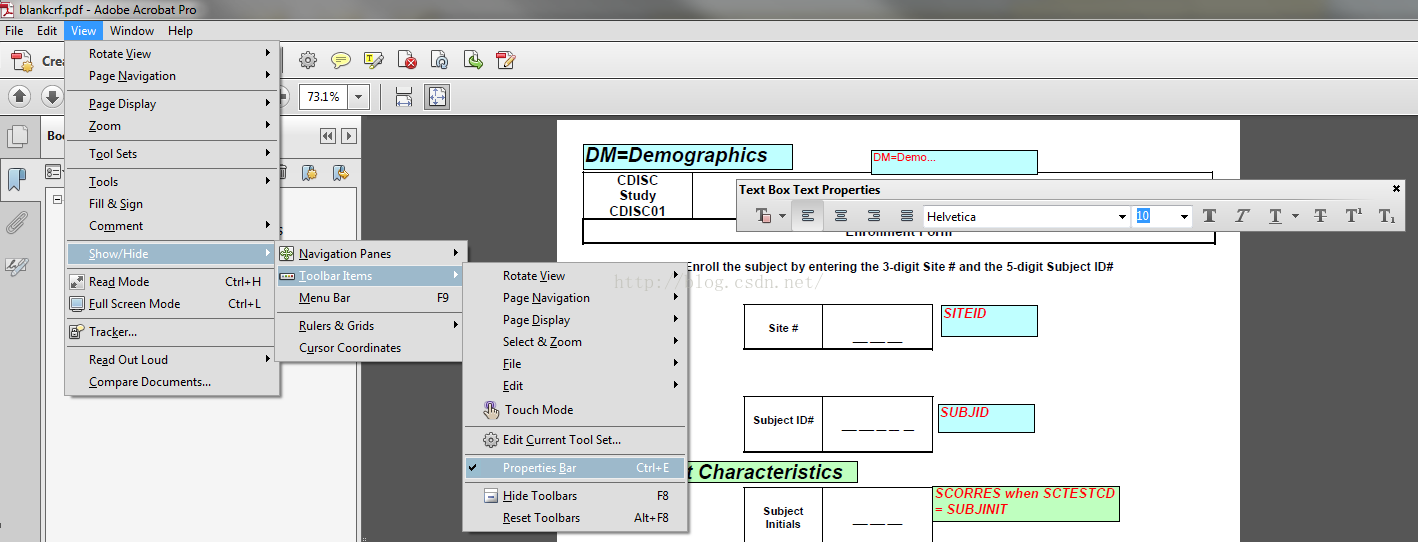Viewport: 1418px width, 542px height.
Task: Expand Select & Zoom submenu
Action: (575, 342)
